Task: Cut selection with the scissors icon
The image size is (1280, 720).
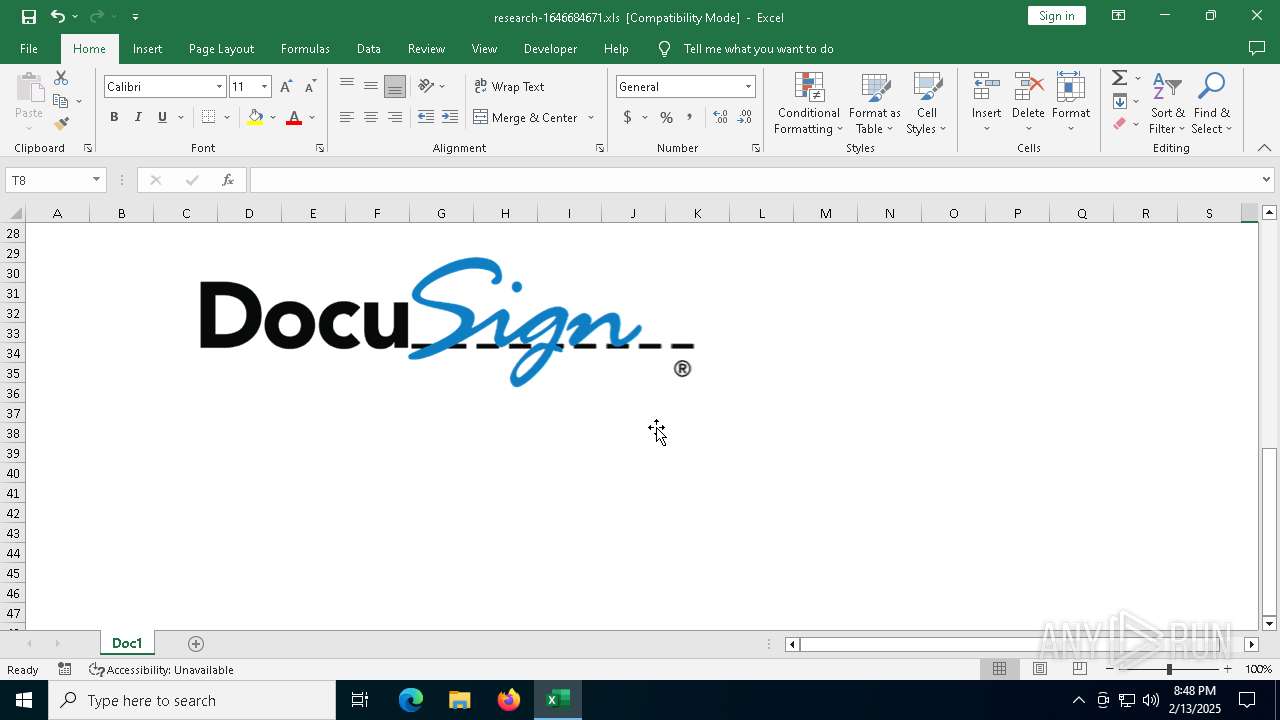Action: pos(61,78)
